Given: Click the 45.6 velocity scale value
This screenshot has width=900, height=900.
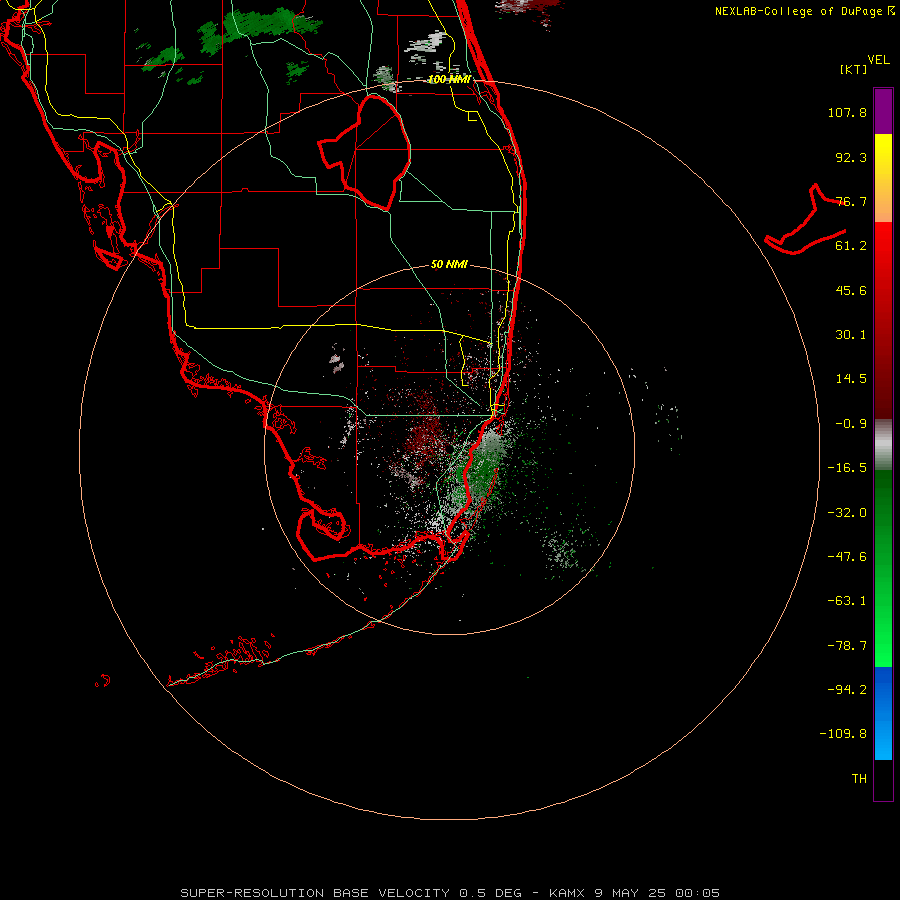Looking at the screenshot, I should click(x=851, y=290).
